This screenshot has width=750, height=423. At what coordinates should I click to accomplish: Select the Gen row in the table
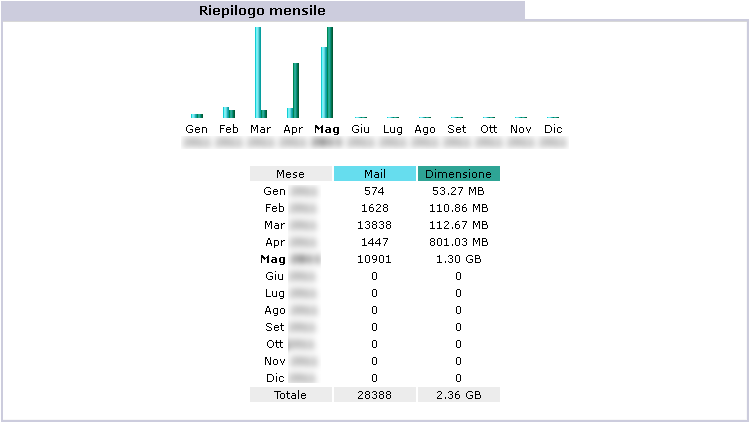(x=375, y=191)
